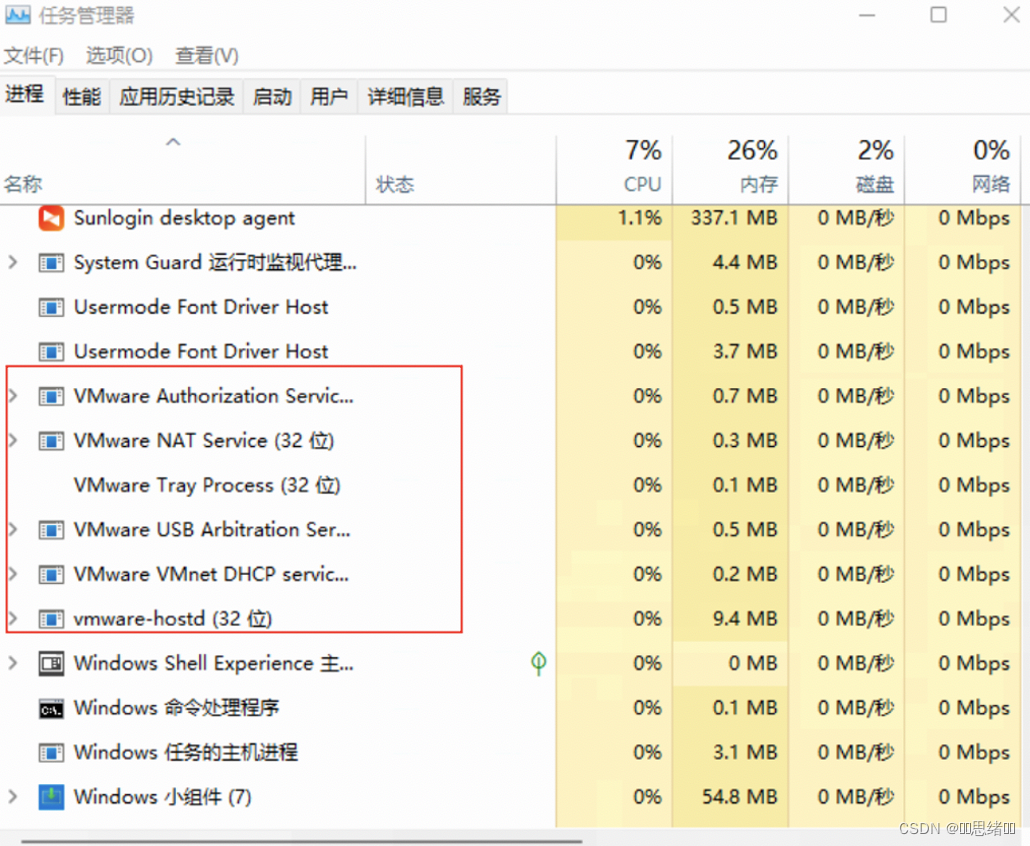
Task: Expand the VMware NAT Service row
Action: click(x=12, y=441)
